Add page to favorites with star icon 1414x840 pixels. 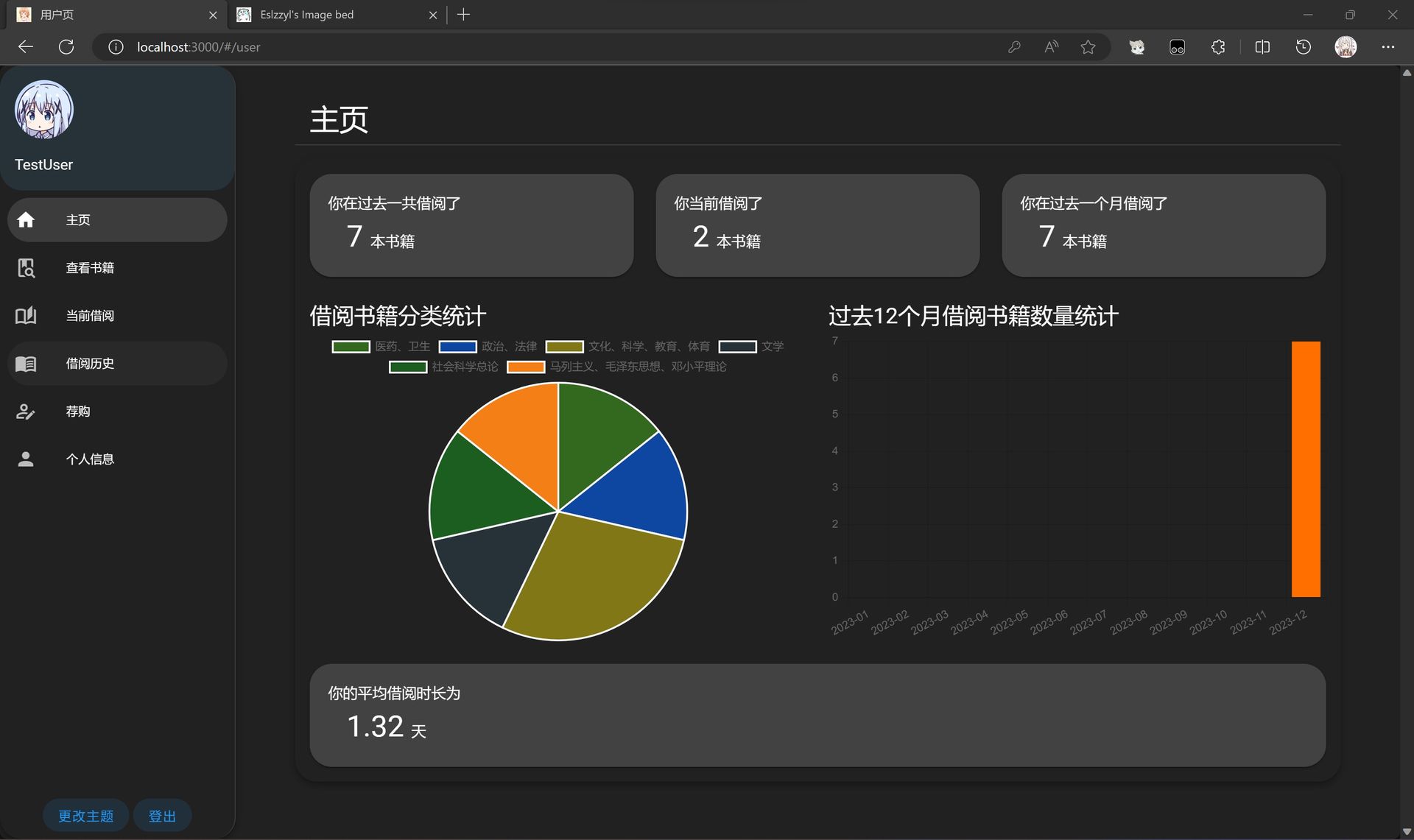[1088, 47]
